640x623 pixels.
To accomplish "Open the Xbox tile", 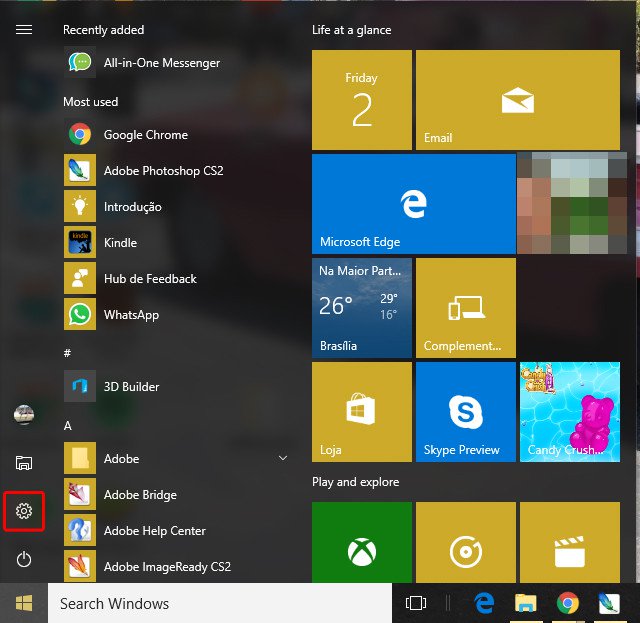I will tap(362, 543).
